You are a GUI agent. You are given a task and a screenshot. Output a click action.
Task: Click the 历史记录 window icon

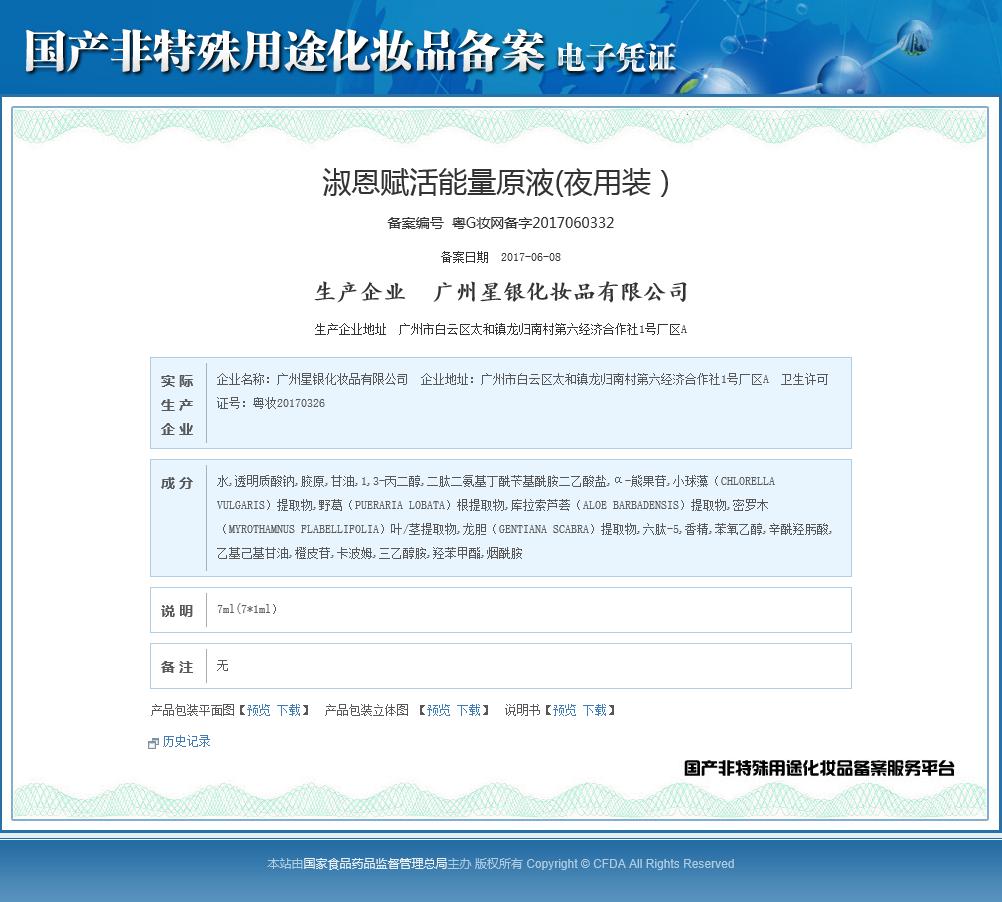tap(153, 743)
